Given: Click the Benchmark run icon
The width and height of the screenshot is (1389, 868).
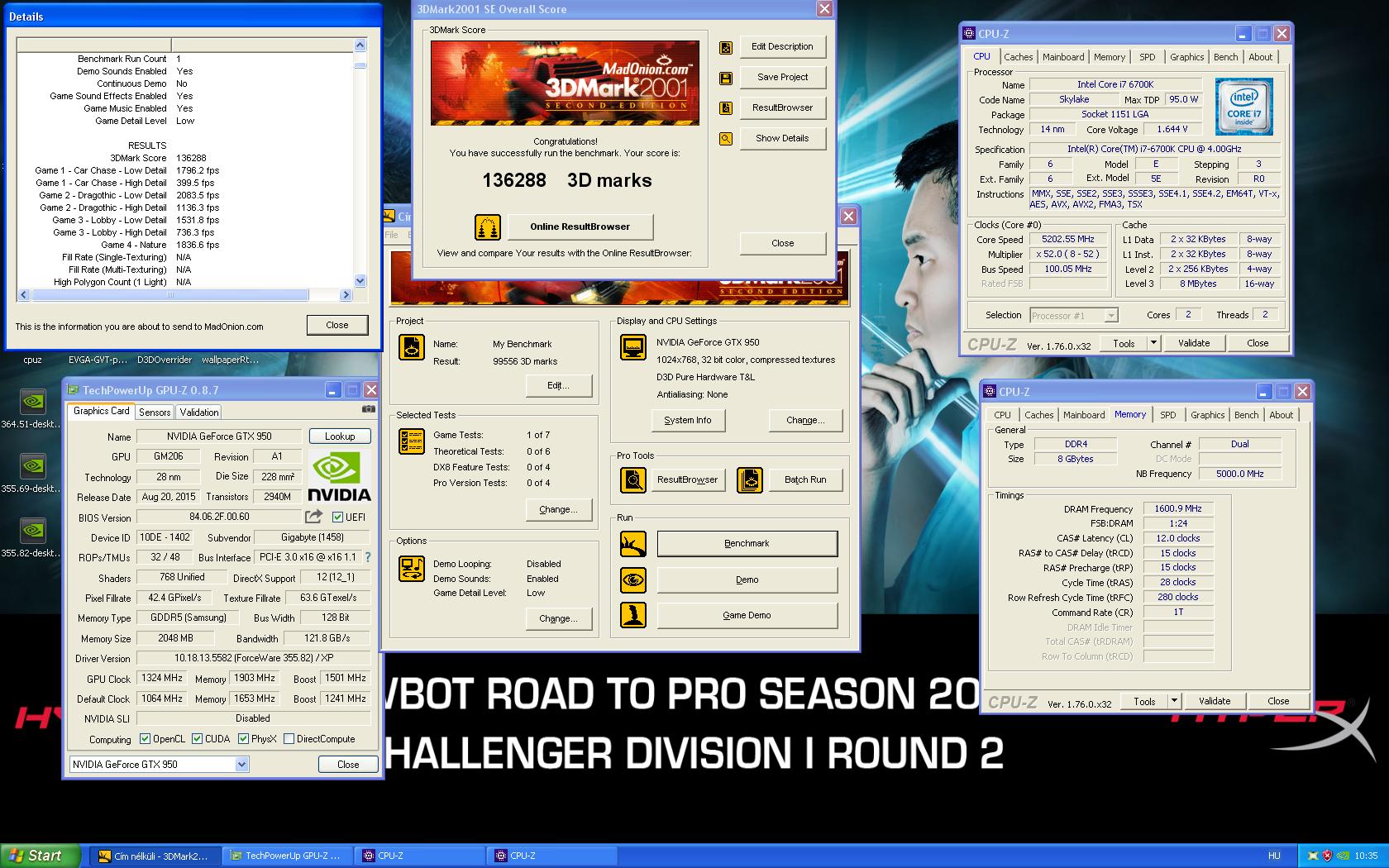Looking at the screenshot, I should click(633, 544).
